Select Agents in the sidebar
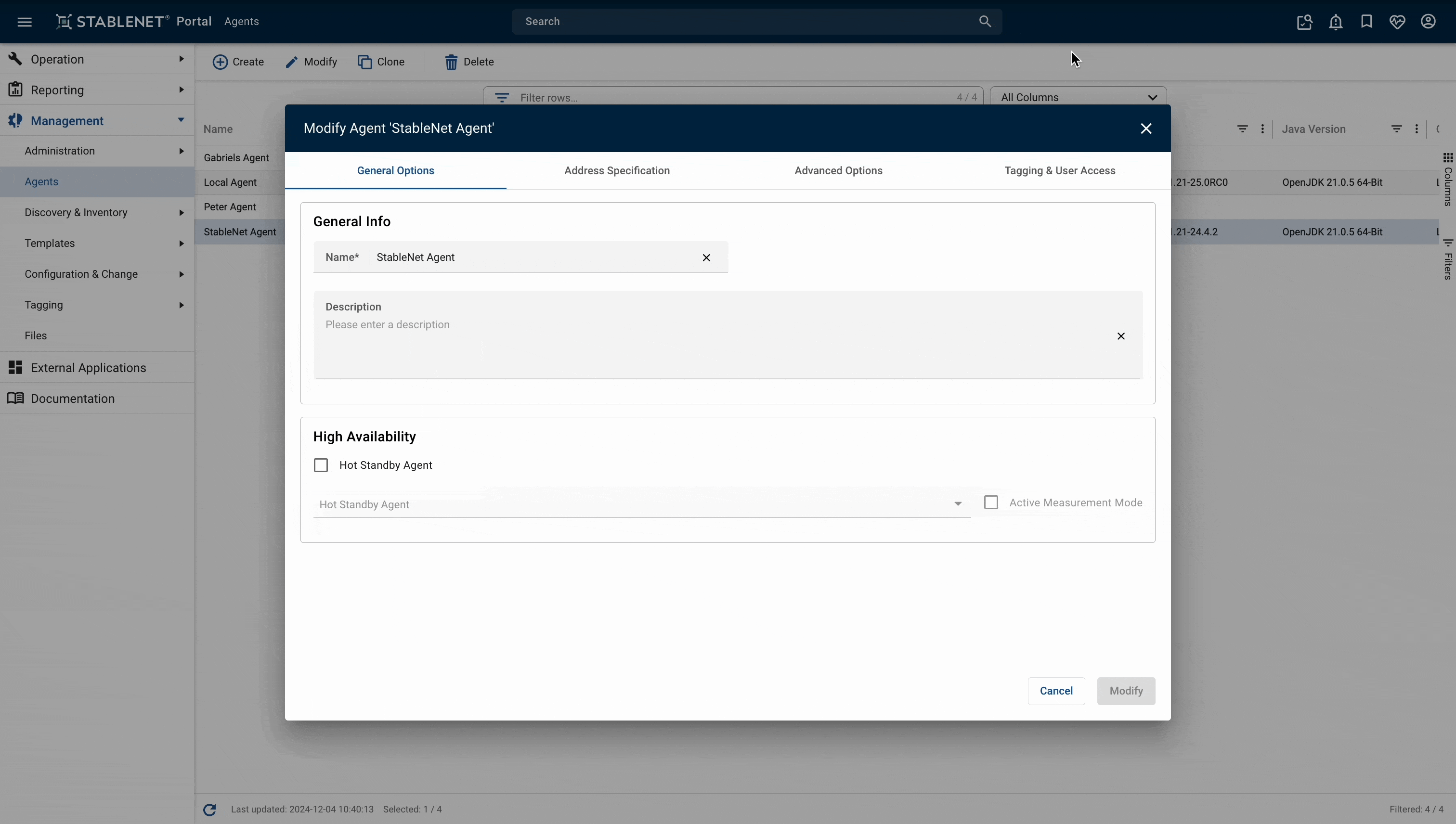 pyautogui.click(x=97, y=181)
